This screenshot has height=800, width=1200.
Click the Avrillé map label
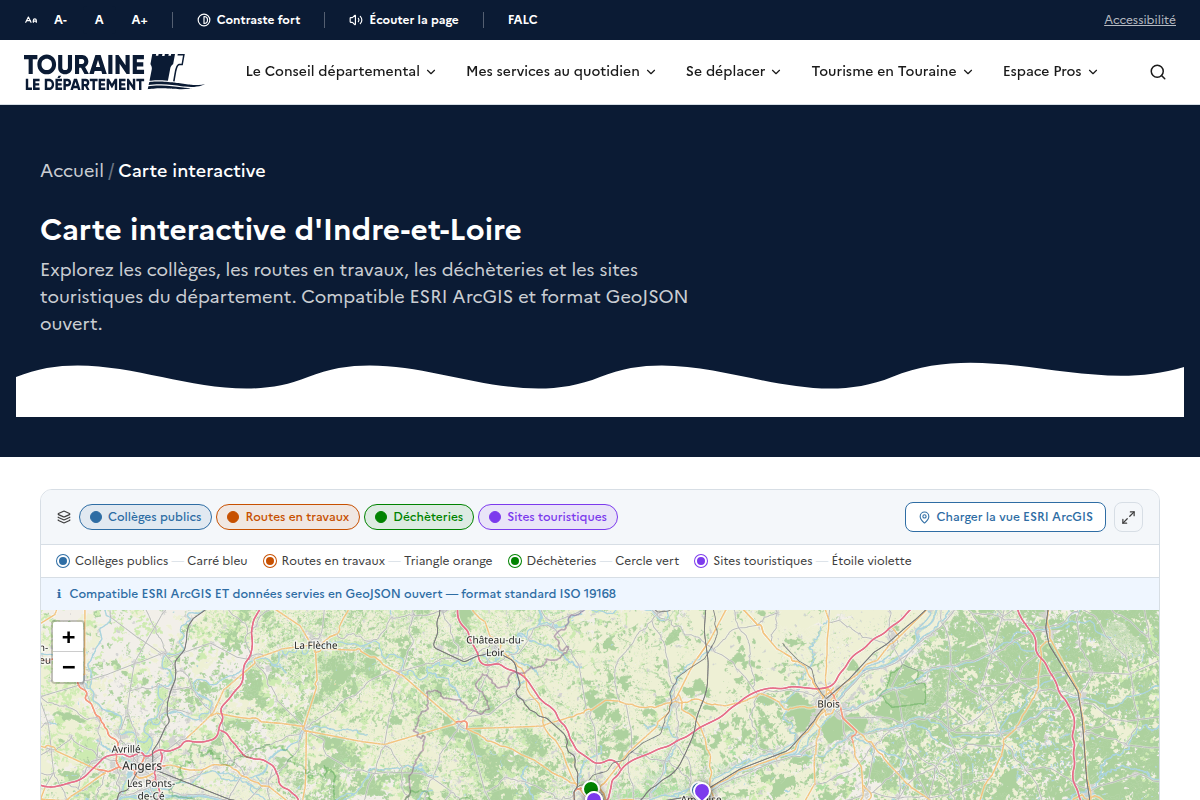(x=126, y=749)
